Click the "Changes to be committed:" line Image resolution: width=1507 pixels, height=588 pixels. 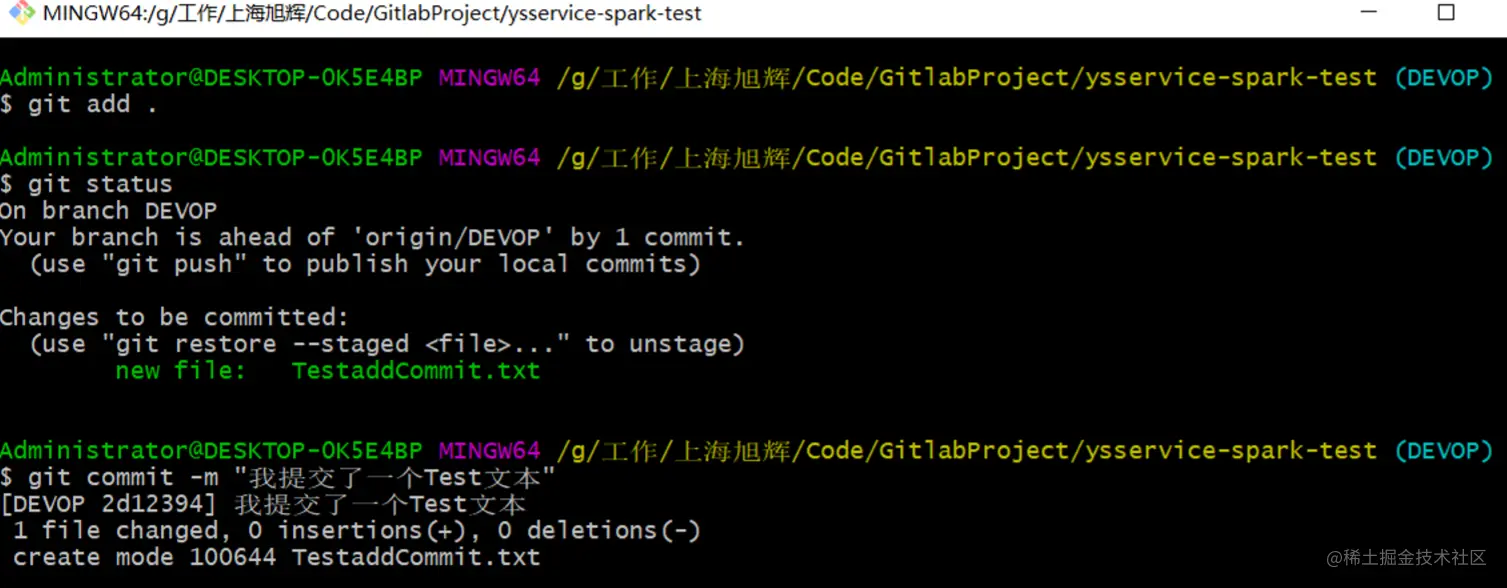(x=175, y=318)
